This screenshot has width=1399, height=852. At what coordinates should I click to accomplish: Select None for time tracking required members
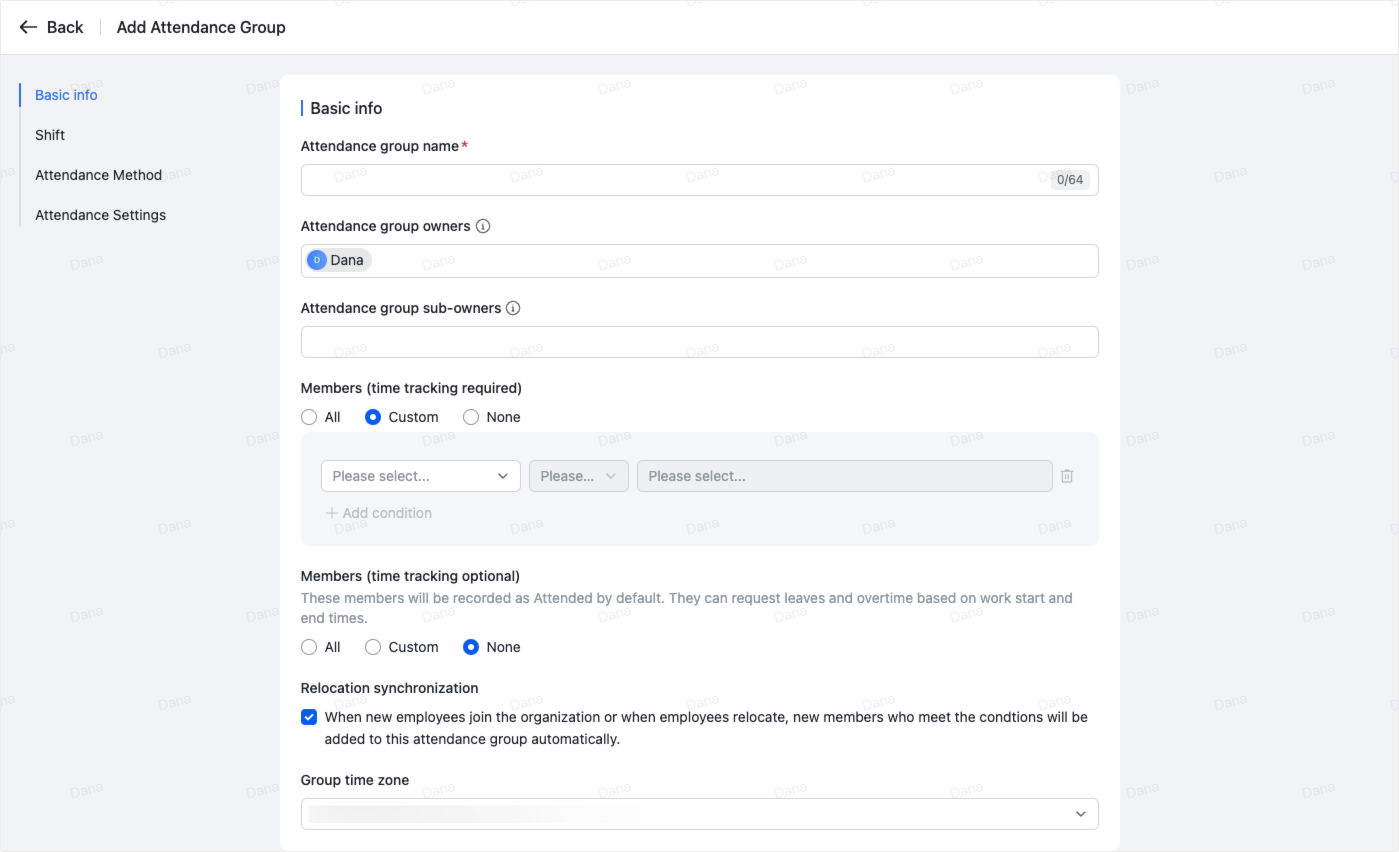470,417
